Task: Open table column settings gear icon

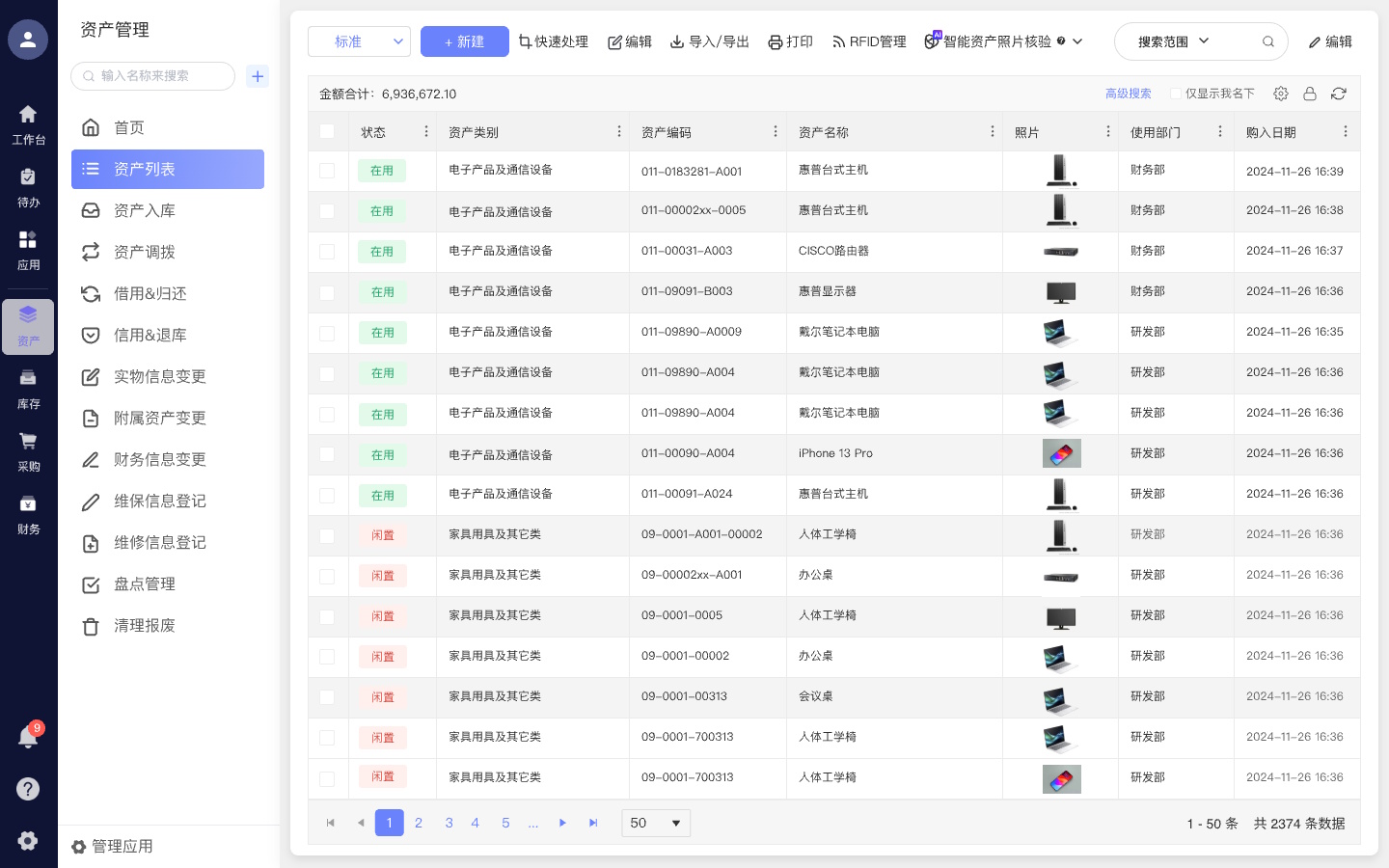Action: click(x=1281, y=94)
